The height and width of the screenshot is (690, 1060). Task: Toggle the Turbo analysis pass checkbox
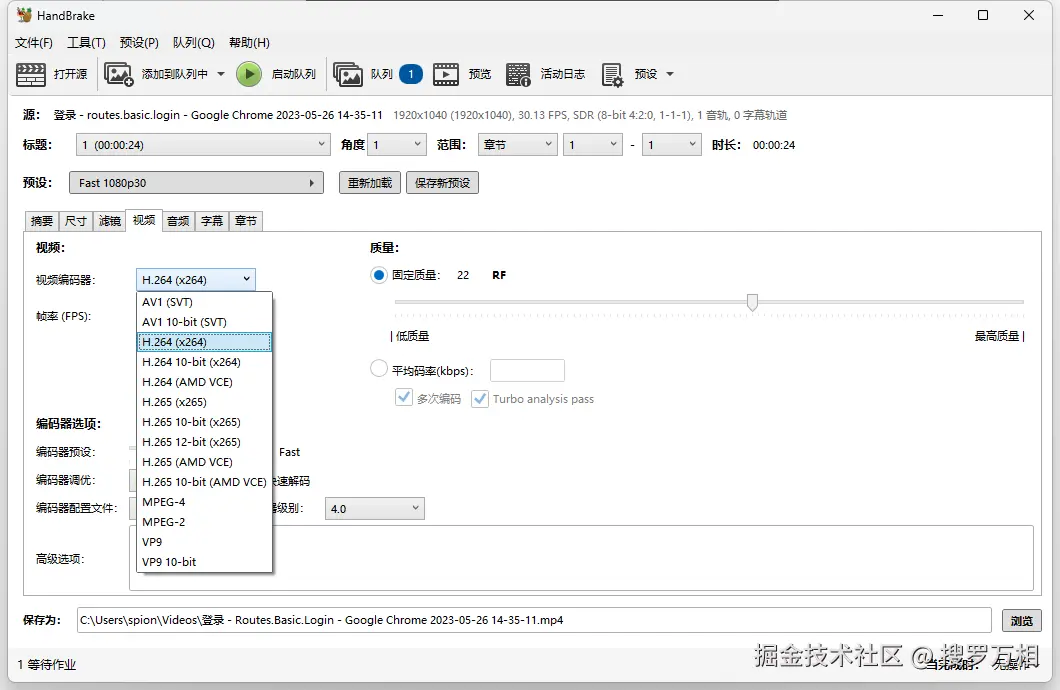480,399
